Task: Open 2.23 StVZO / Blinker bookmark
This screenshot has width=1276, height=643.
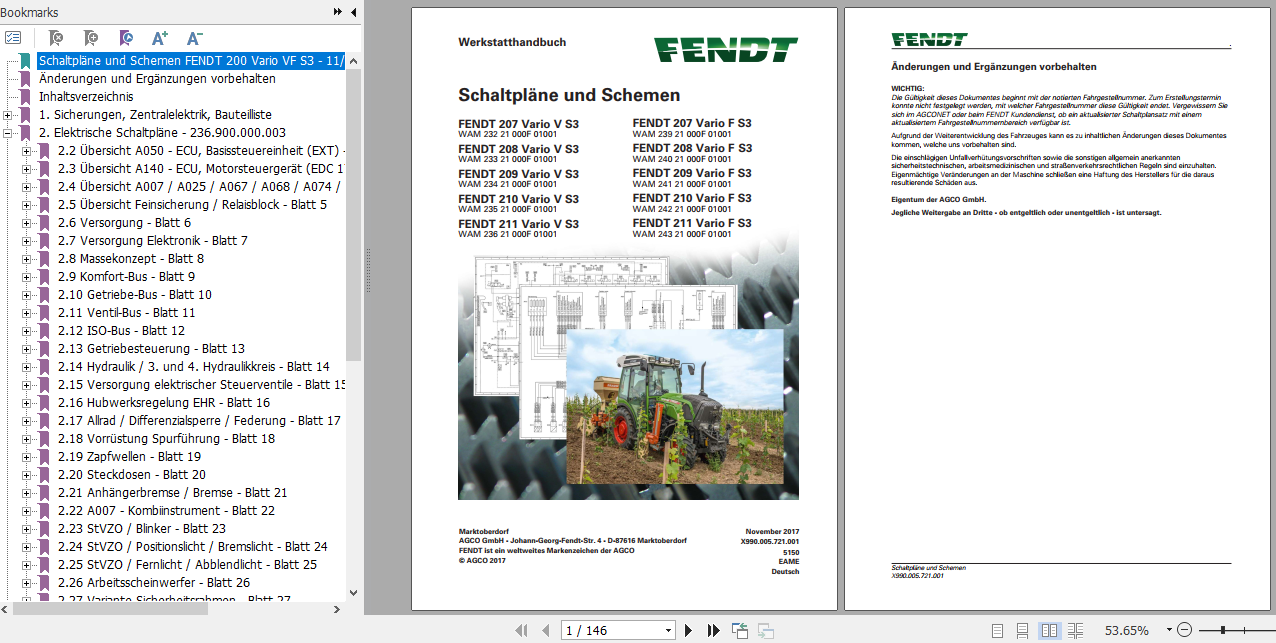Action: click(x=142, y=529)
